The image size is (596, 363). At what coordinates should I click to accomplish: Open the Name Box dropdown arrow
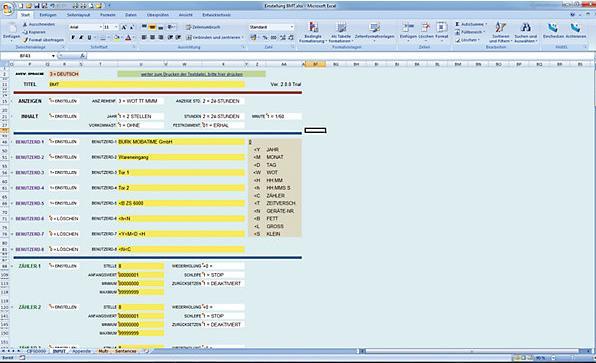53,56
